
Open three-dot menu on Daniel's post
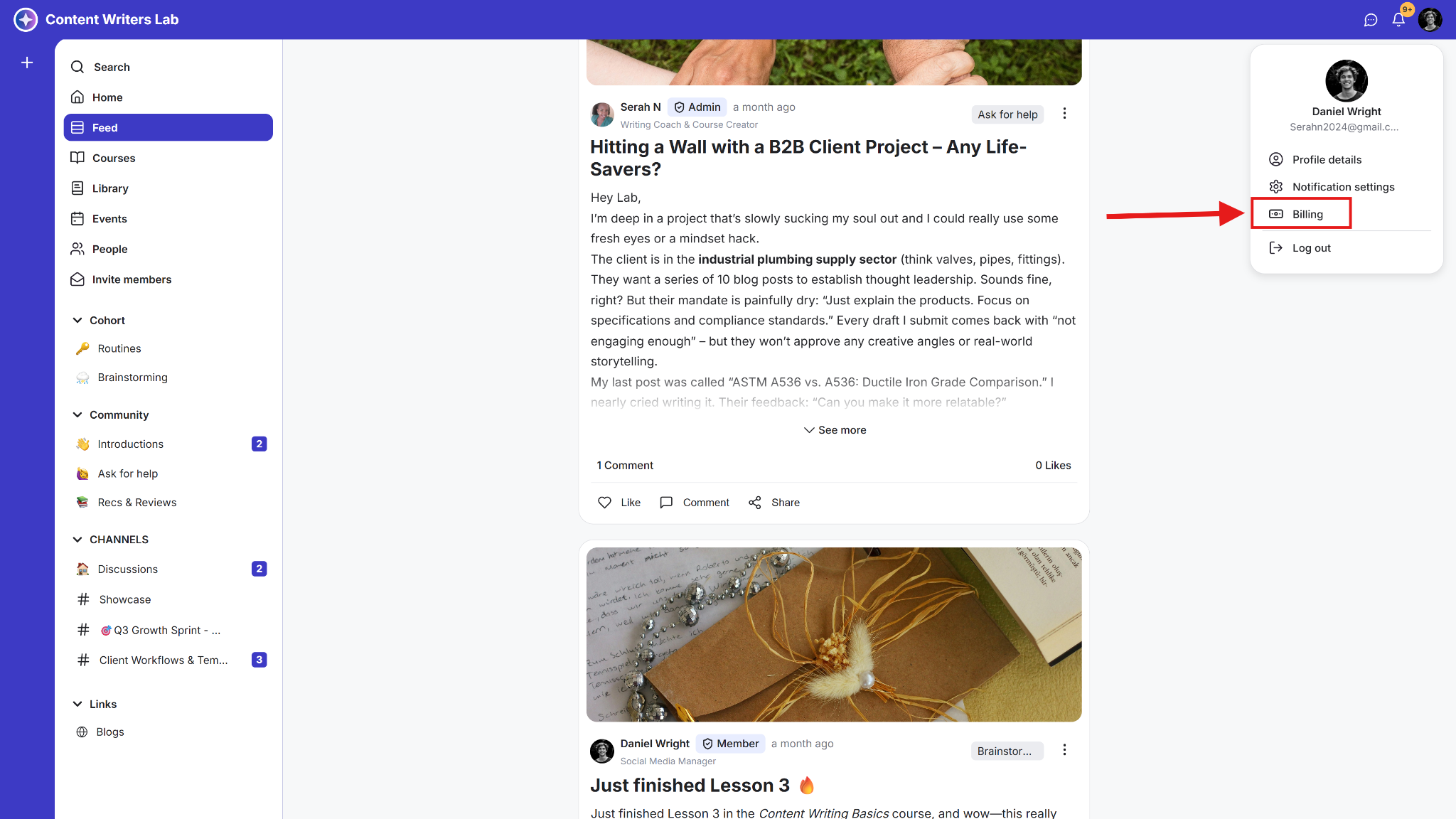click(x=1064, y=750)
